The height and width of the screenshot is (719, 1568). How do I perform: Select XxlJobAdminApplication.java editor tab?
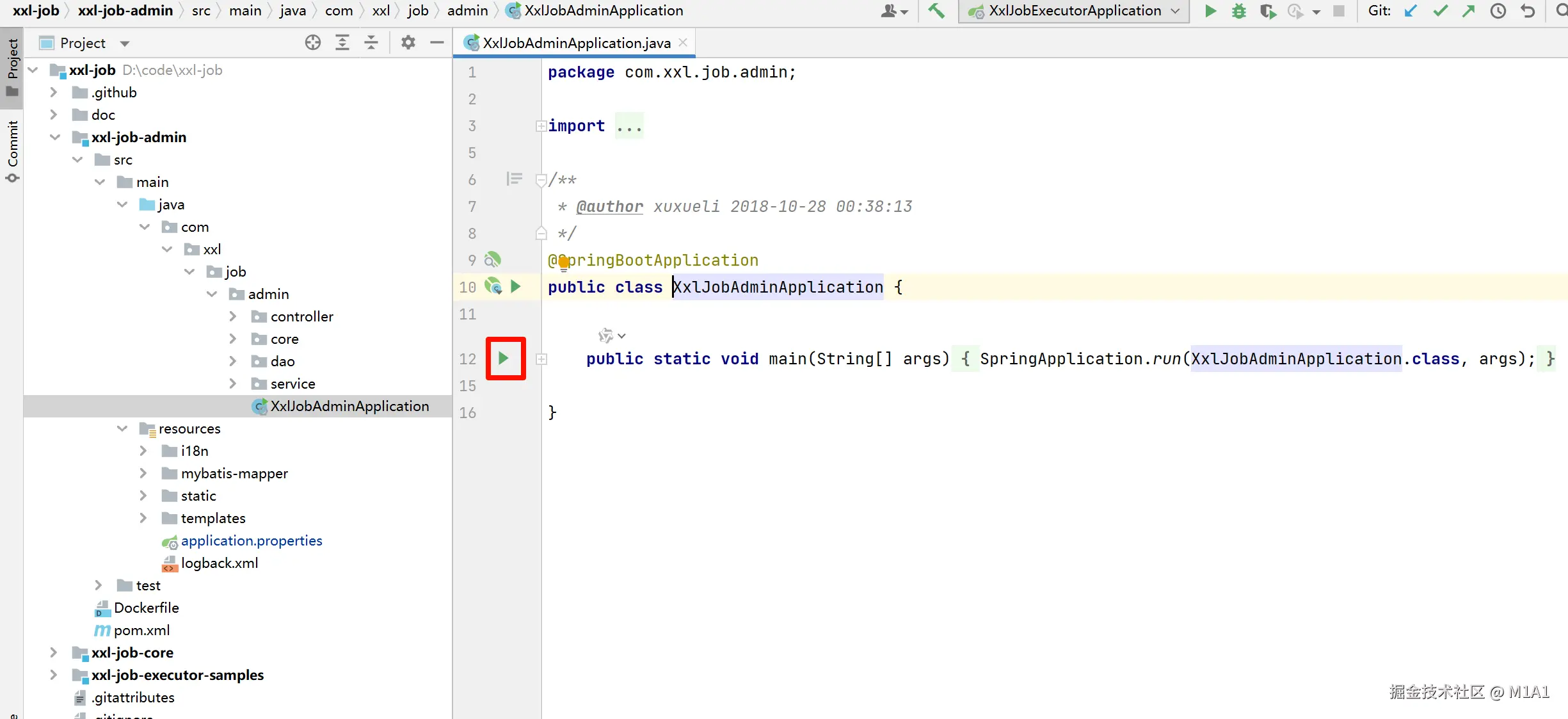click(x=576, y=43)
